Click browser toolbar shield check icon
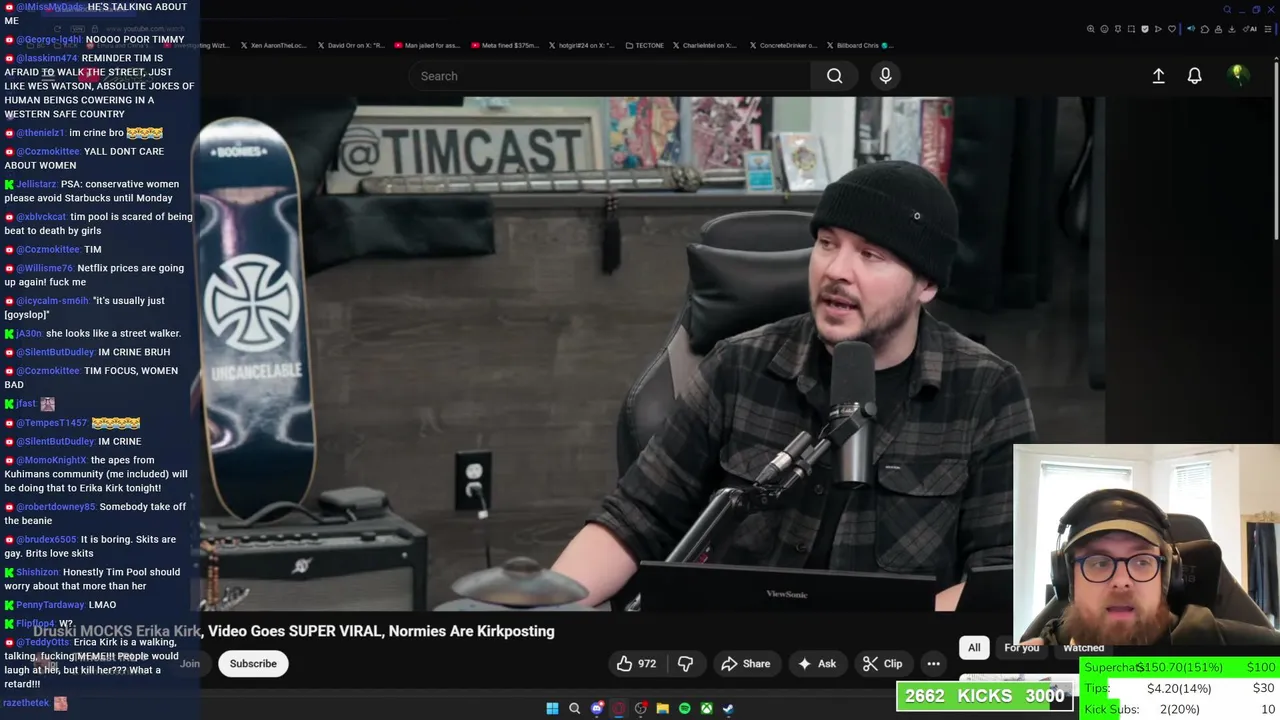The image size is (1280, 720). point(1145,29)
